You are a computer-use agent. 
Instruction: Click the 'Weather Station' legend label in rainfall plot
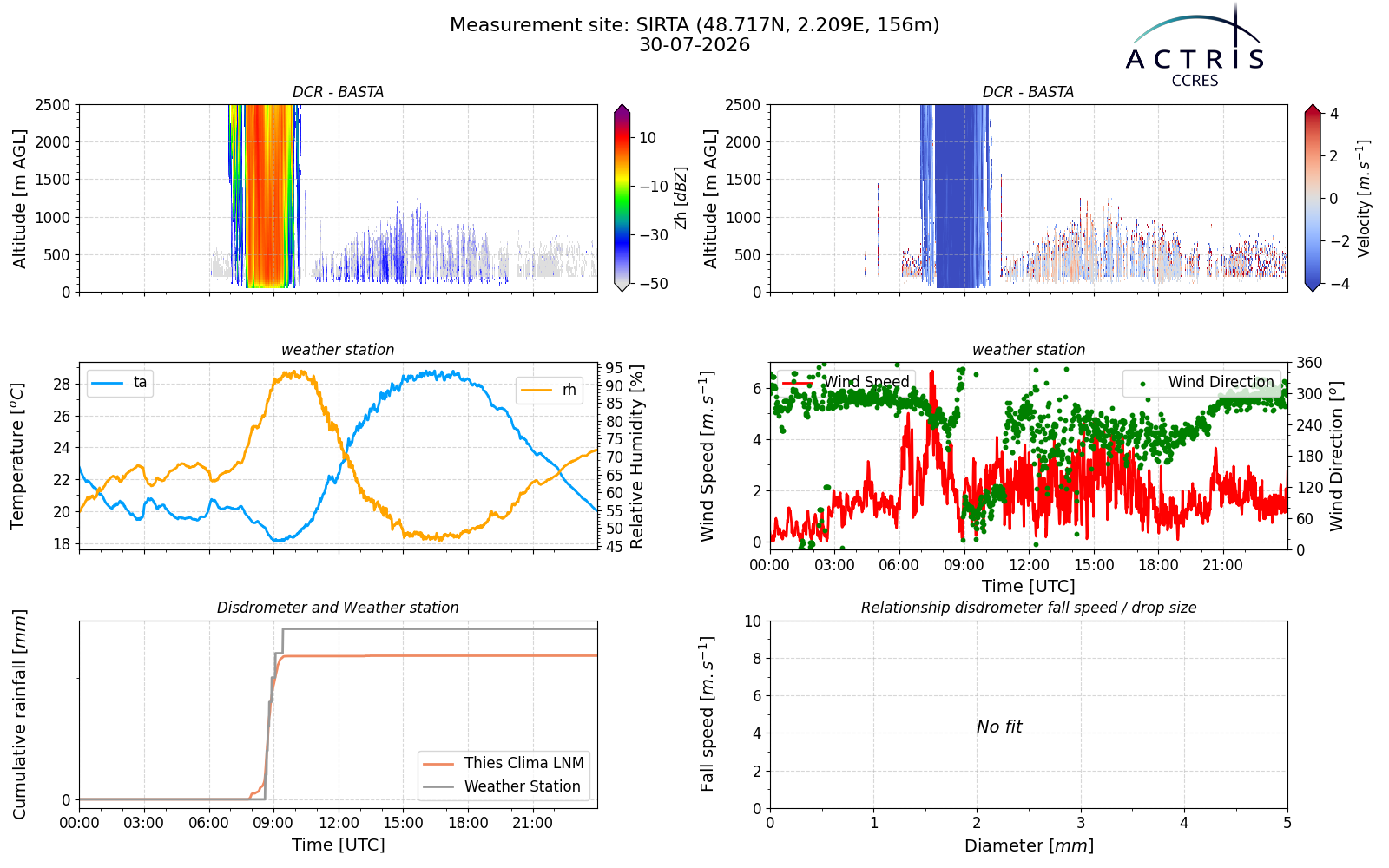point(522,786)
